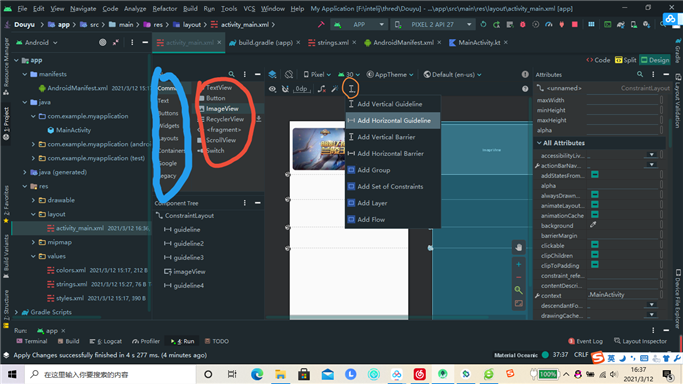The image size is (683, 384).
Task: Open the Event Log
Action: pyautogui.click(x=586, y=341)
